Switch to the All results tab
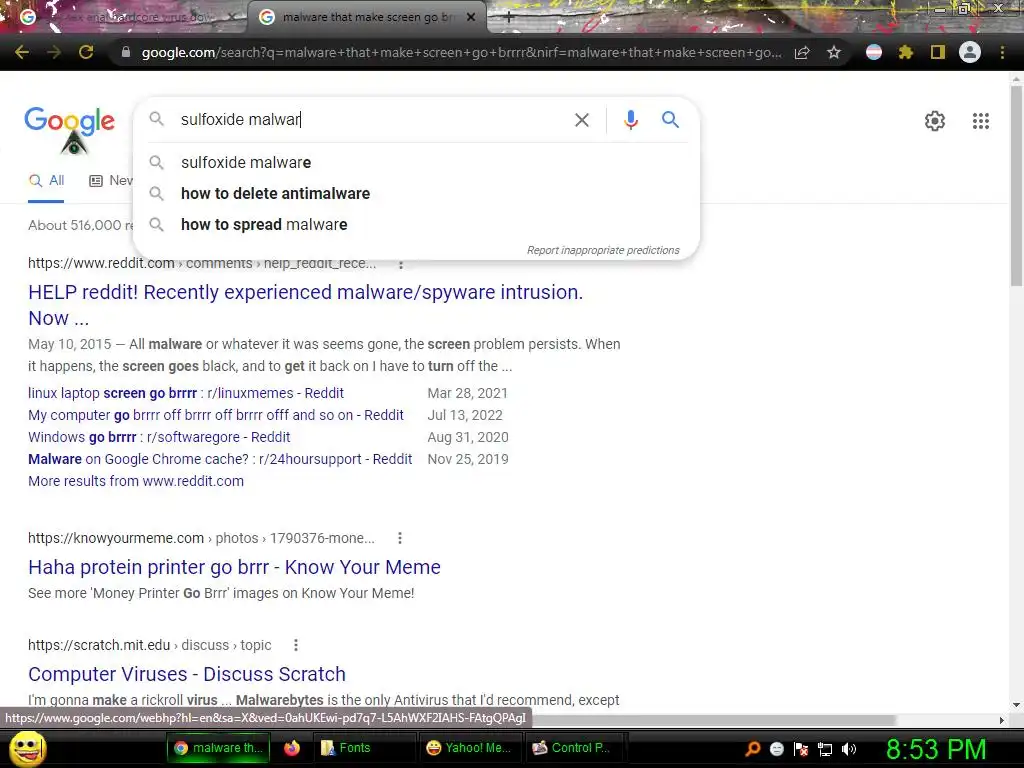 click(46, 181)
